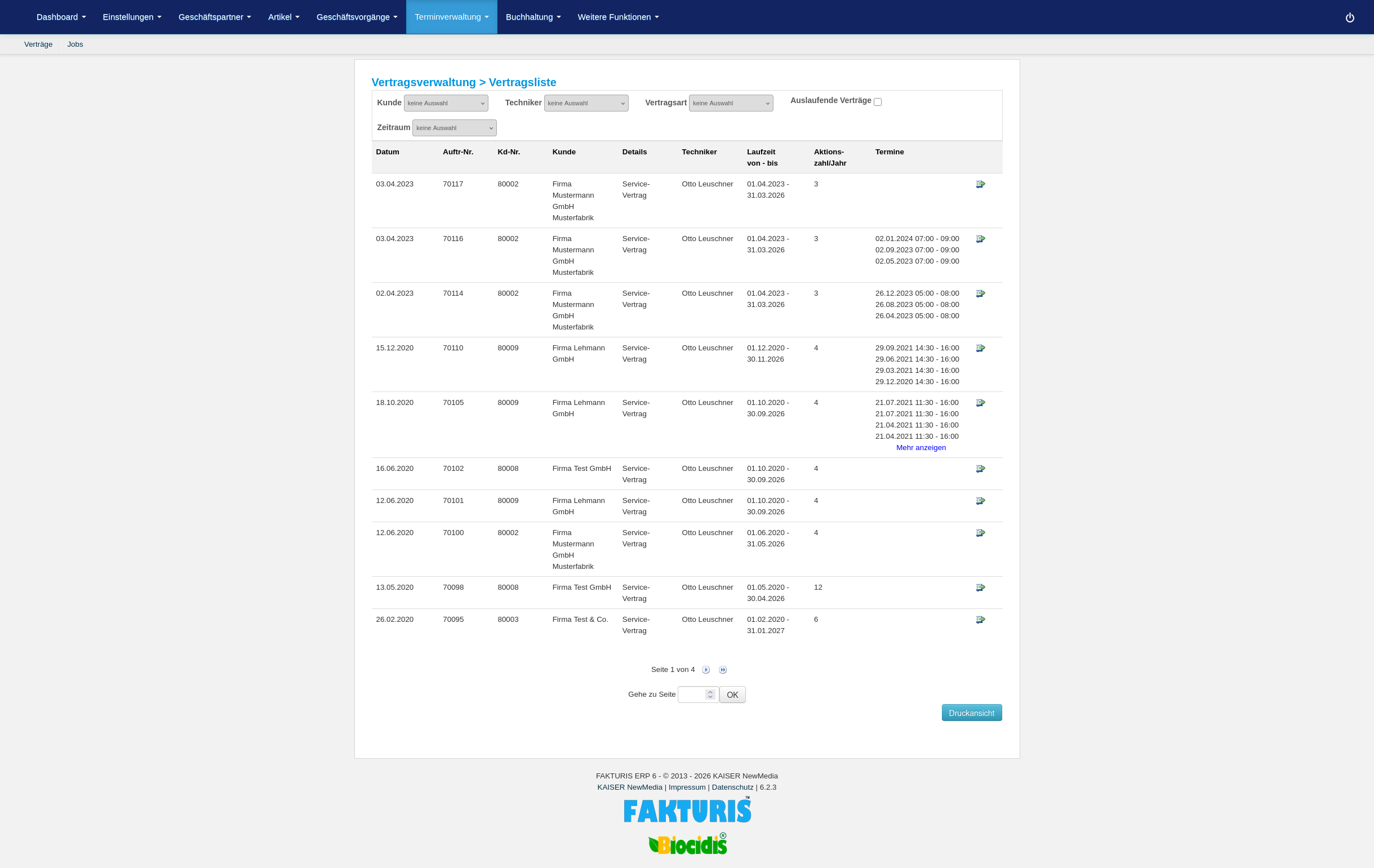Expand the Kunde filter dropdown
Viewport: 1374px width, 868px height.
pos(446,103)
